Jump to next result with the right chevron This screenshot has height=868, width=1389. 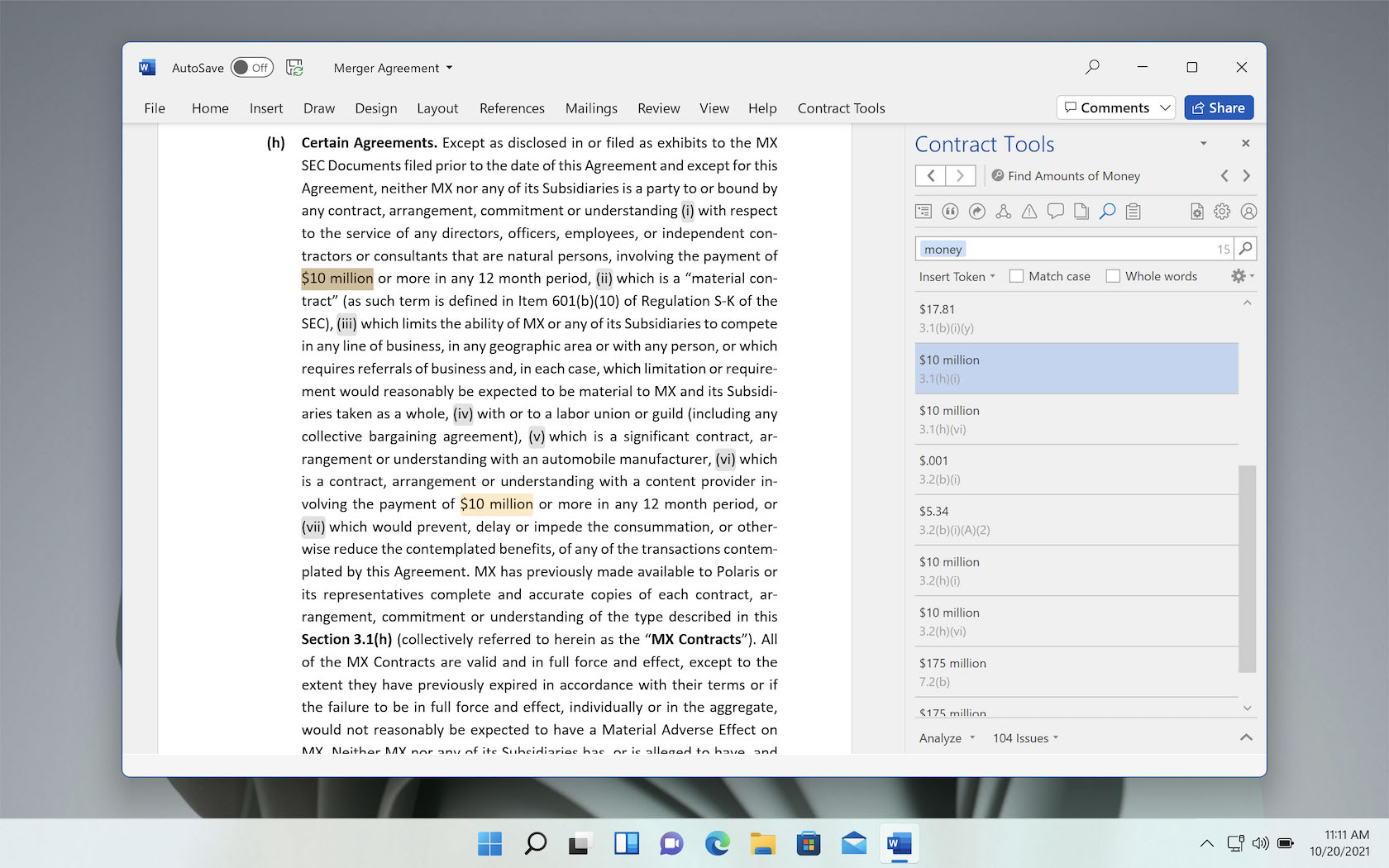pyautogui.click(x=1247, y=175)
